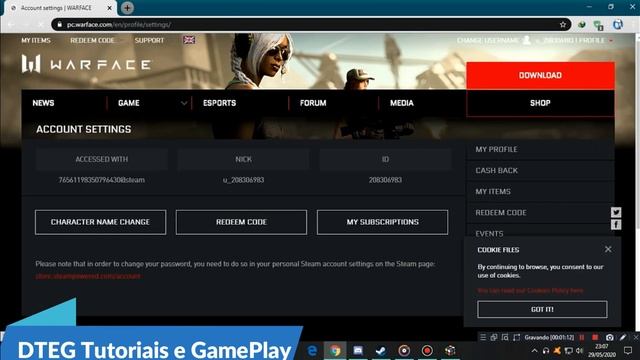
Task: Open the volume control in tray
Action: tap(579, 351)
